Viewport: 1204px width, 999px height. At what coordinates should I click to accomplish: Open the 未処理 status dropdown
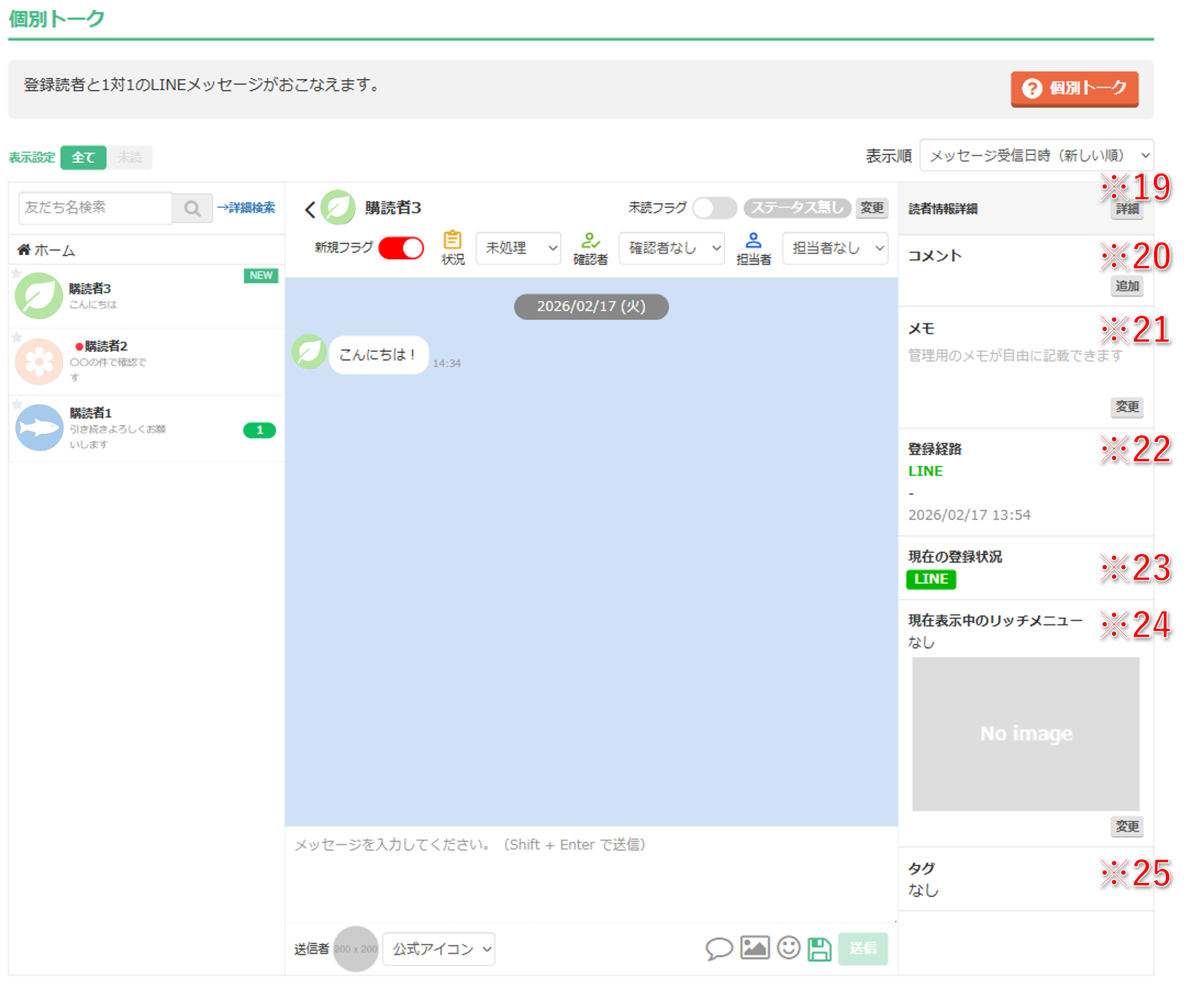tap(518, 248)
